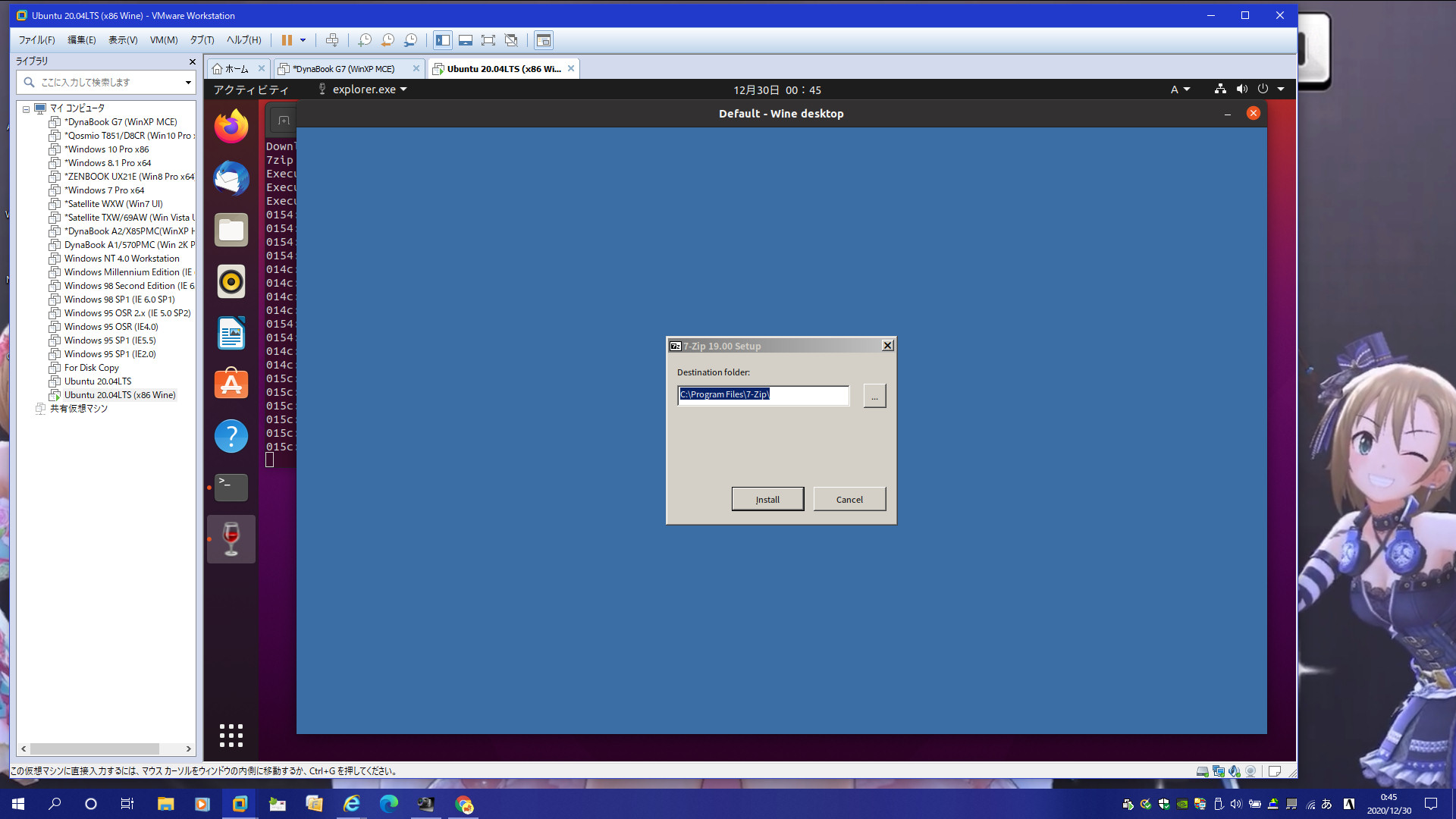
Task: Pause the virtual machine with the pause icon
Action: [287, 40]
